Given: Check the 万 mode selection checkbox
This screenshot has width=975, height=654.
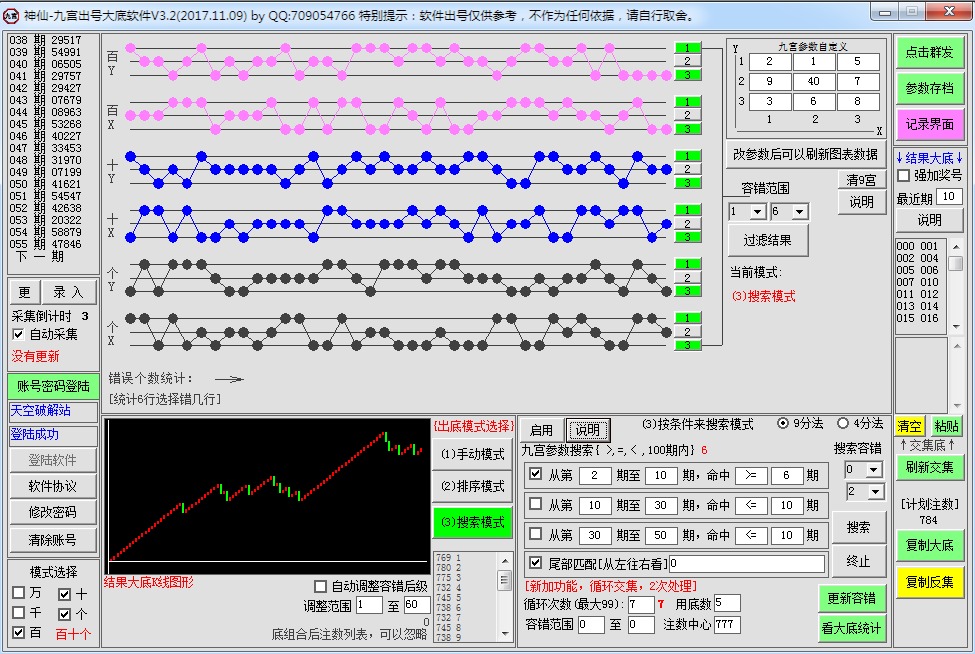Looking at the screenshot, I should coord(19,593).
